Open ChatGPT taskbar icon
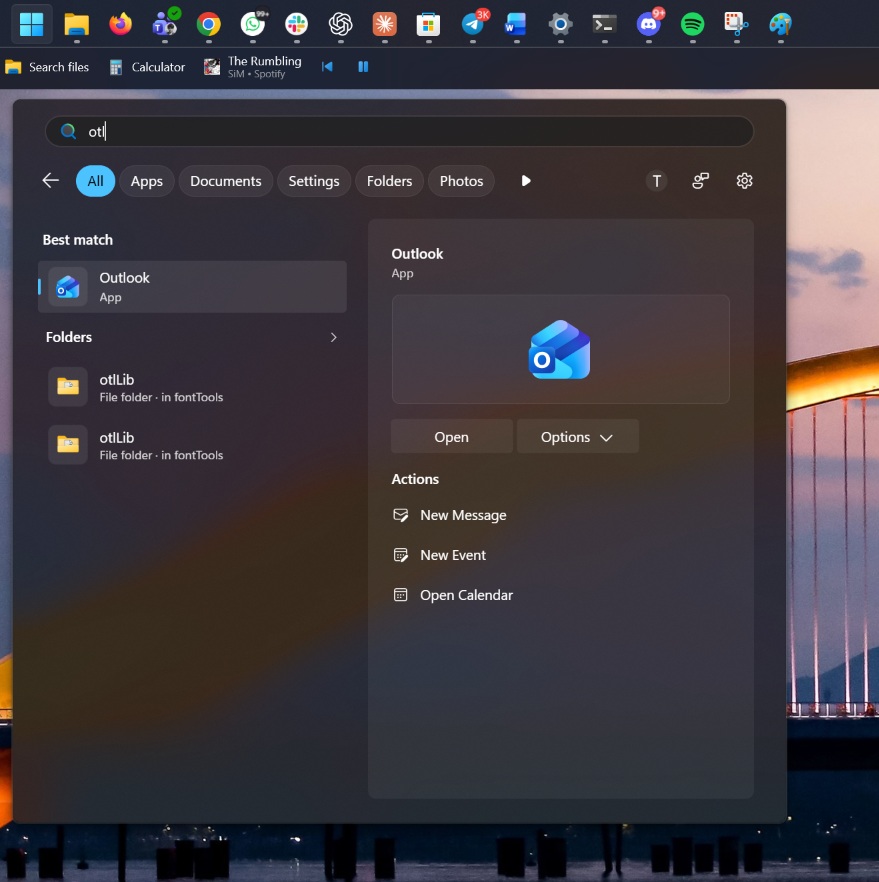 tap(341, 24)
